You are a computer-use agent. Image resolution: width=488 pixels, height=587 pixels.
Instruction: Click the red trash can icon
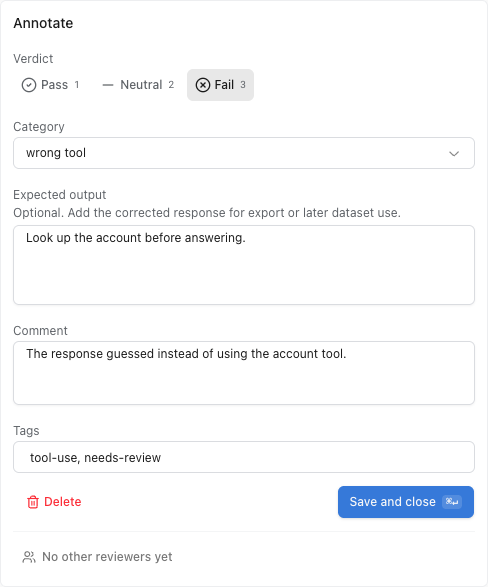[33, 502]
